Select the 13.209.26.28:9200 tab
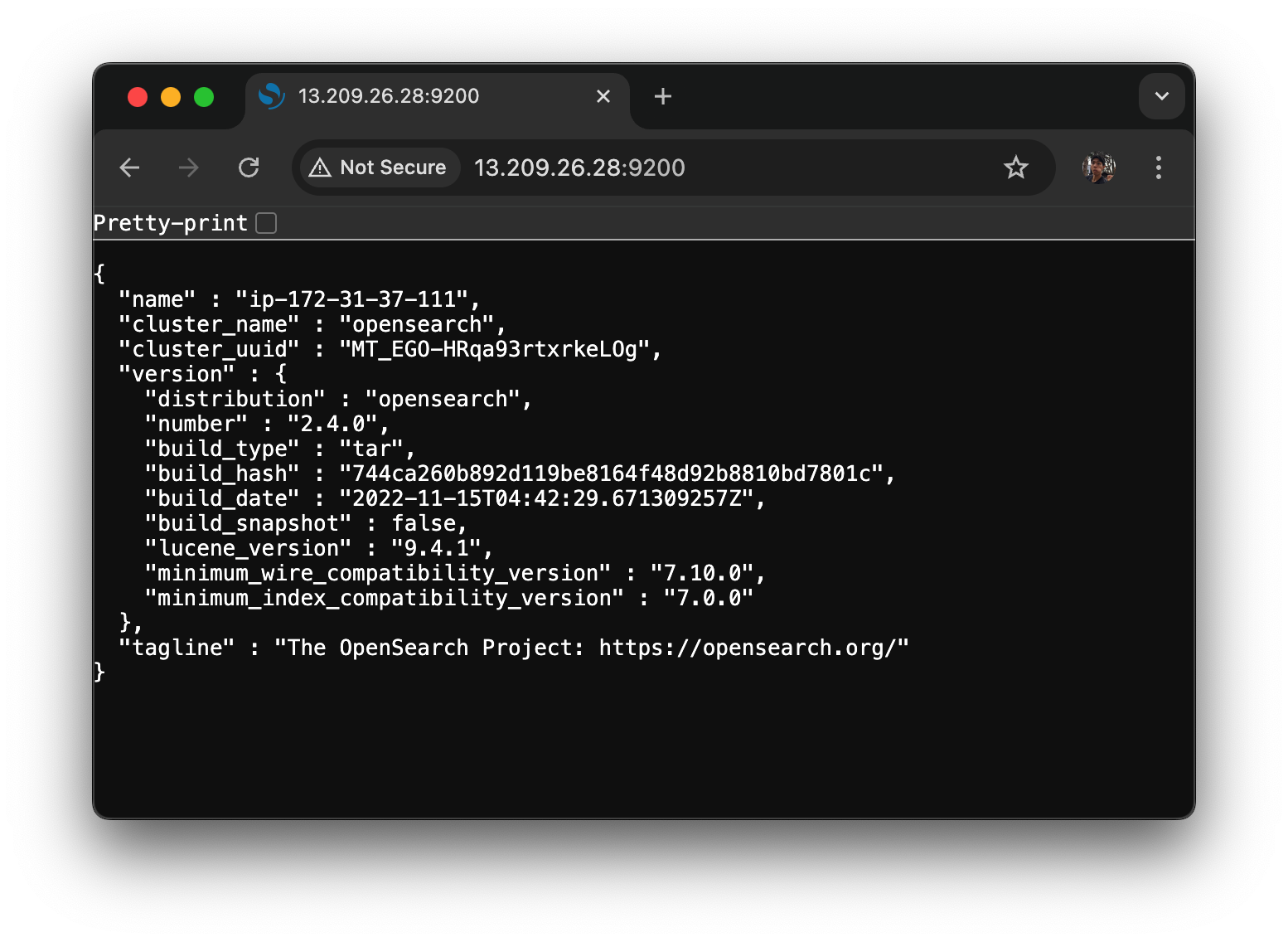The image size is (1288, 942). [x=438, y=98]
